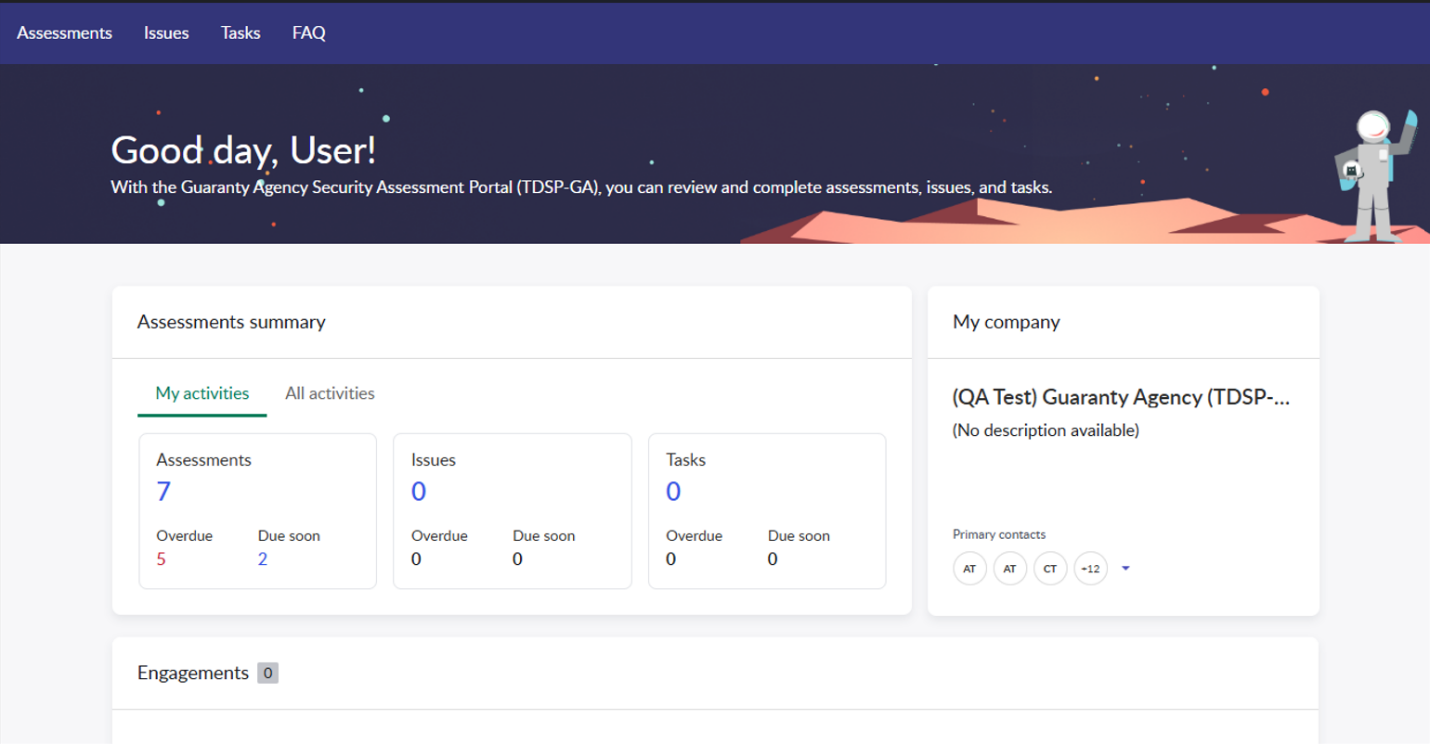
Task: Select the CT primary contact avatar
Action: pos(1050,569)
